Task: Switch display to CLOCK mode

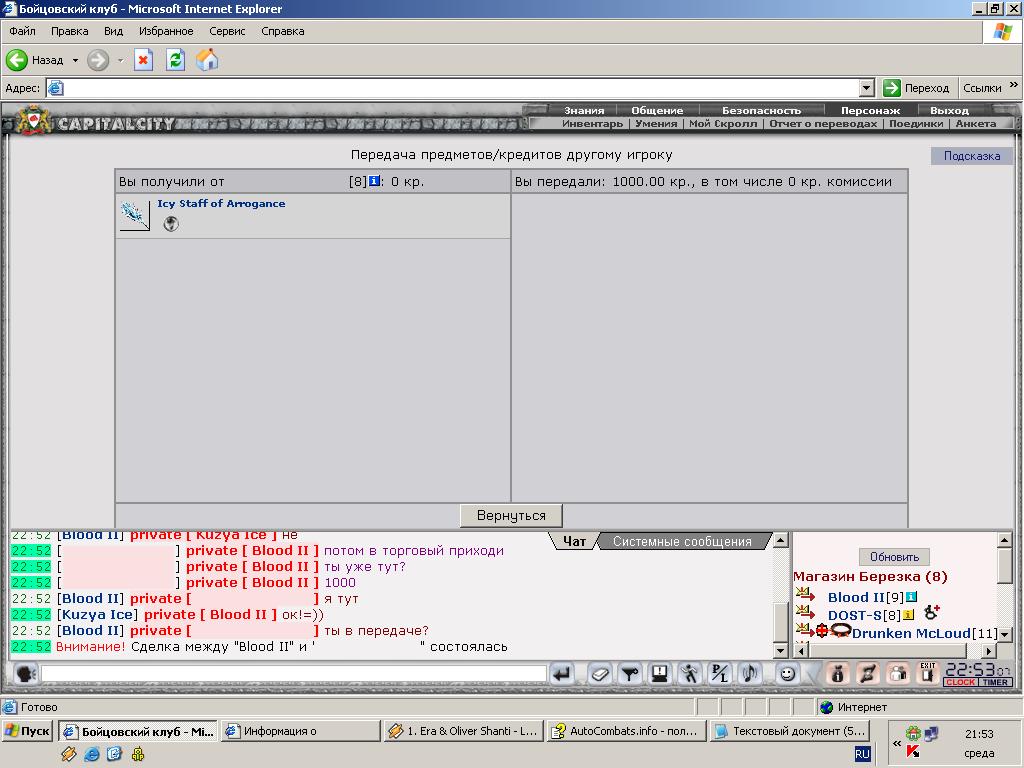Action: click(960, 682)
